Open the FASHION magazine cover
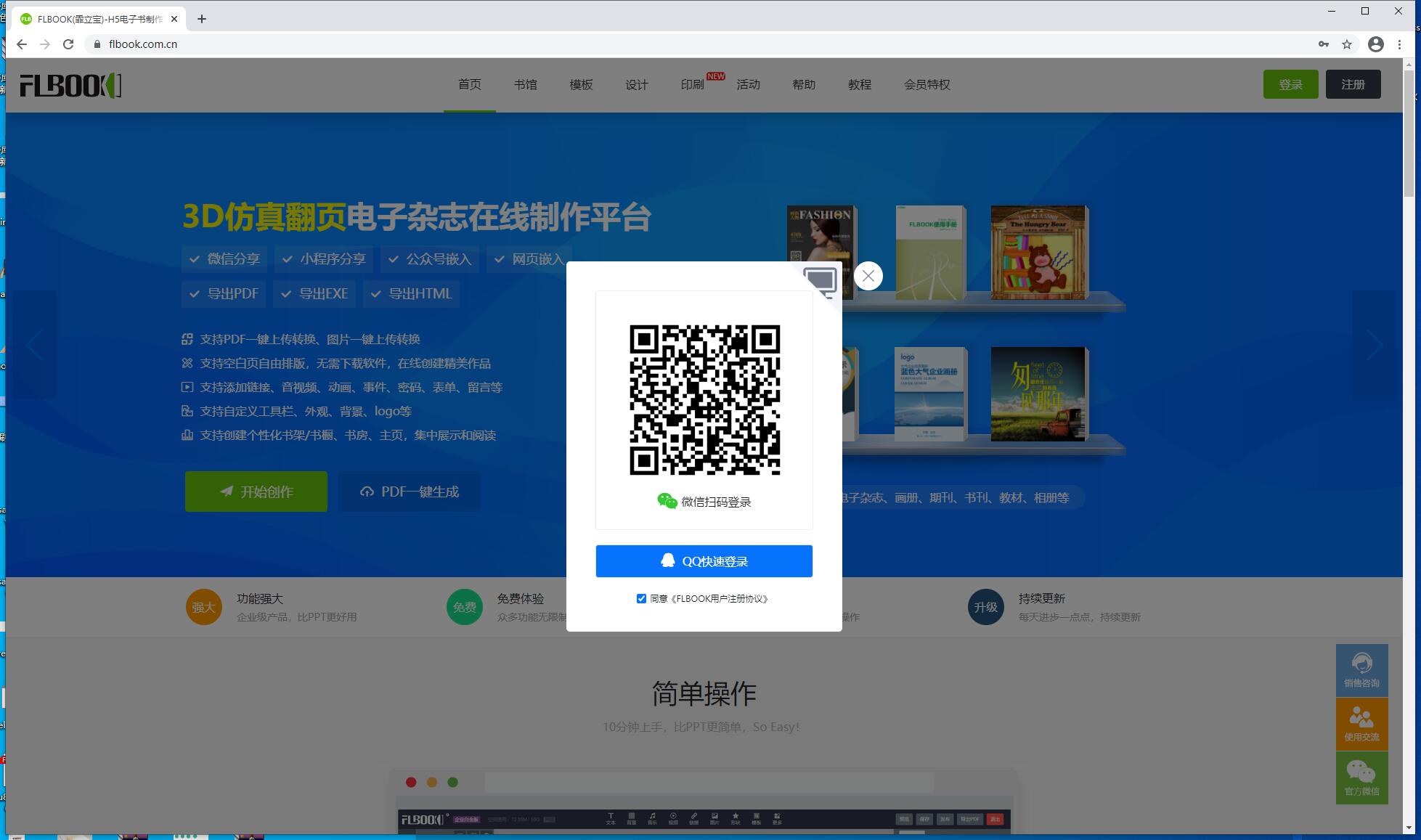 pos(821,234)
